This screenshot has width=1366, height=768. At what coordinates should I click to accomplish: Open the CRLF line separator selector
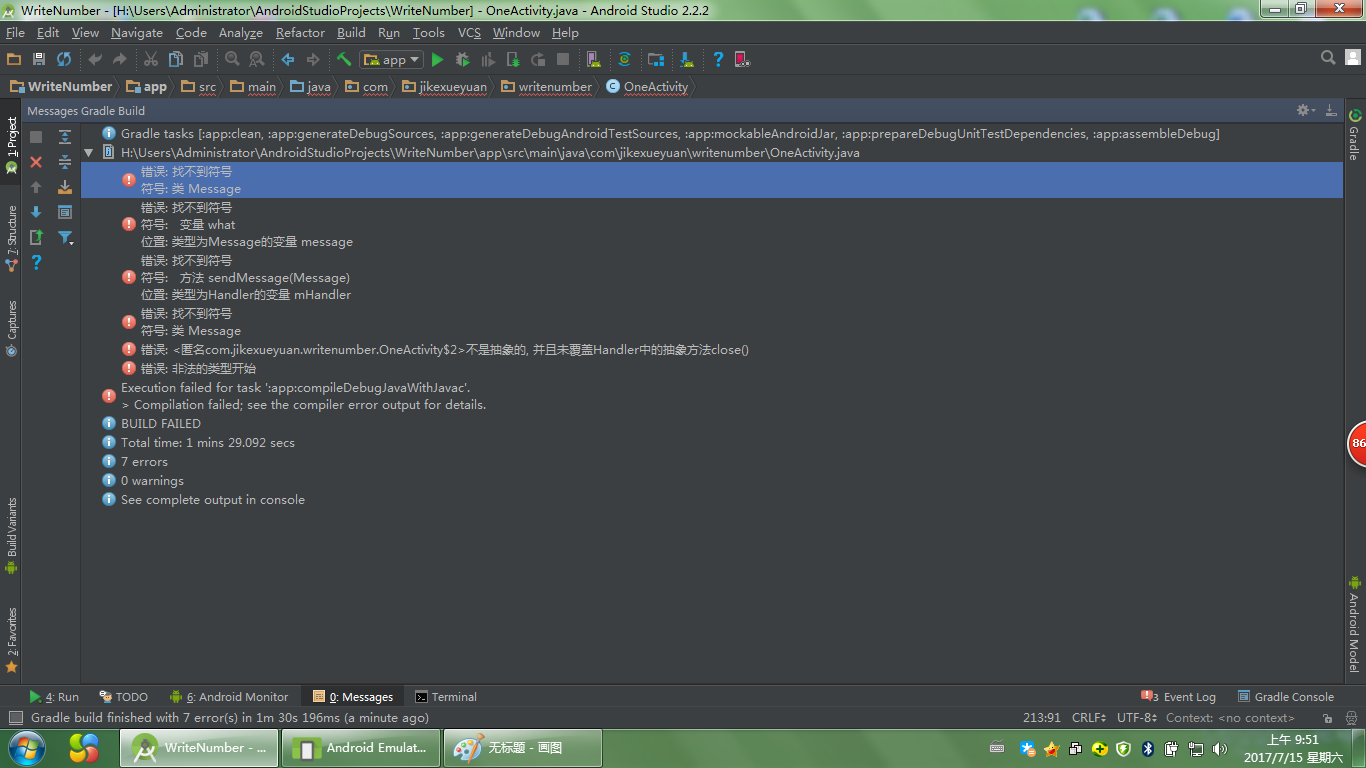click(1089, 718)
